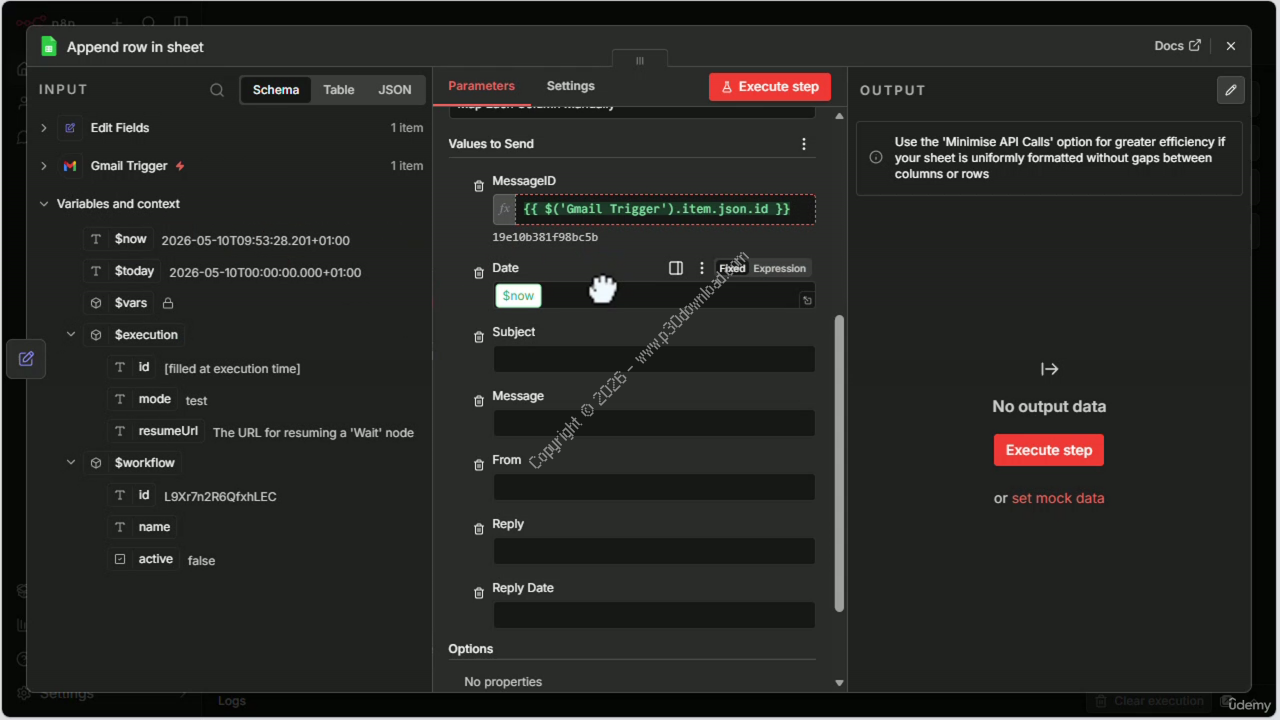This screenshot has width=1280, height=720.
Task: Close the Append row node panel
Action: tap(1231, 46)
